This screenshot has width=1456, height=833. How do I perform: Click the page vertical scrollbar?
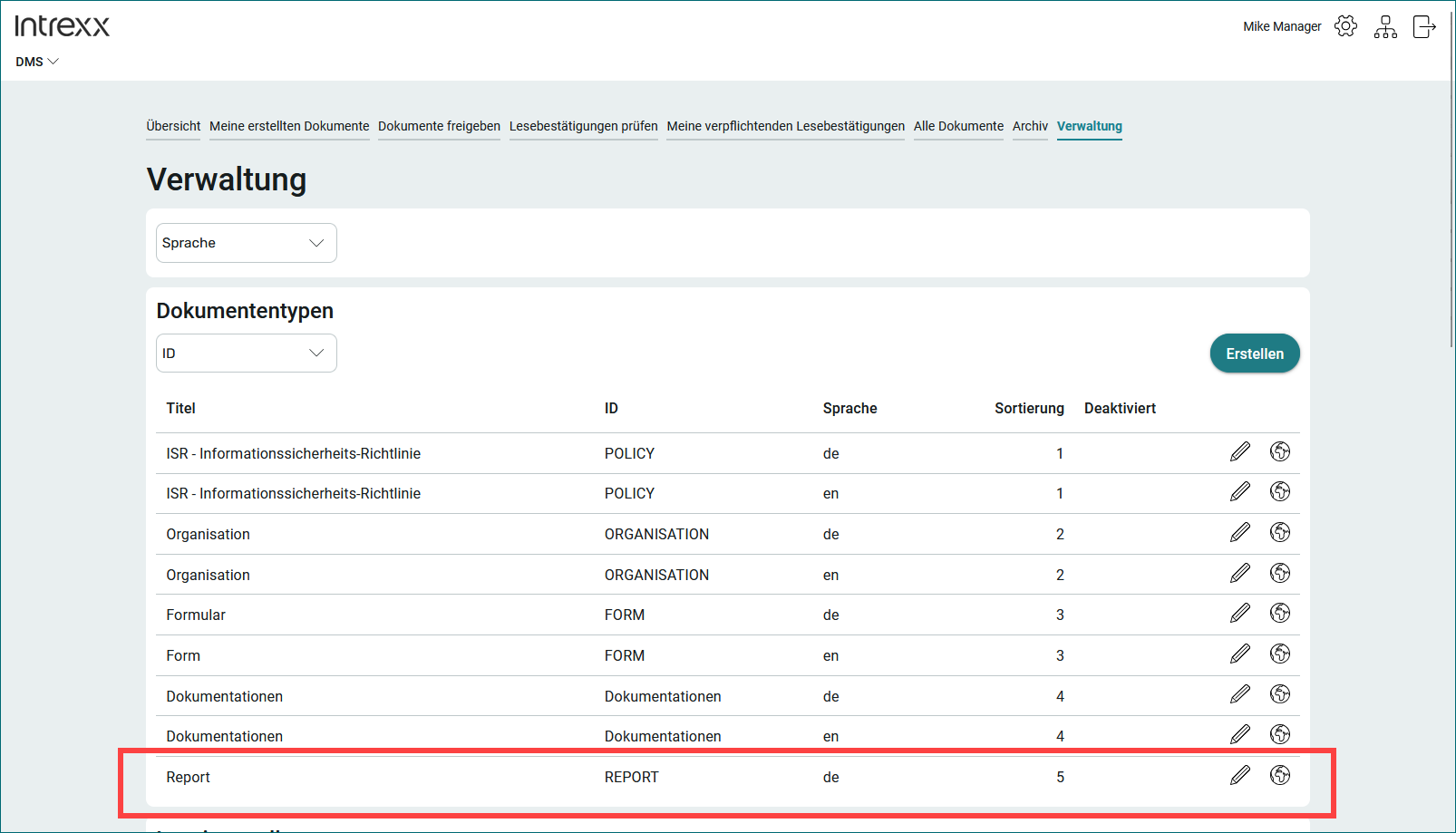pyautogui.click(x=1452, y=181)
